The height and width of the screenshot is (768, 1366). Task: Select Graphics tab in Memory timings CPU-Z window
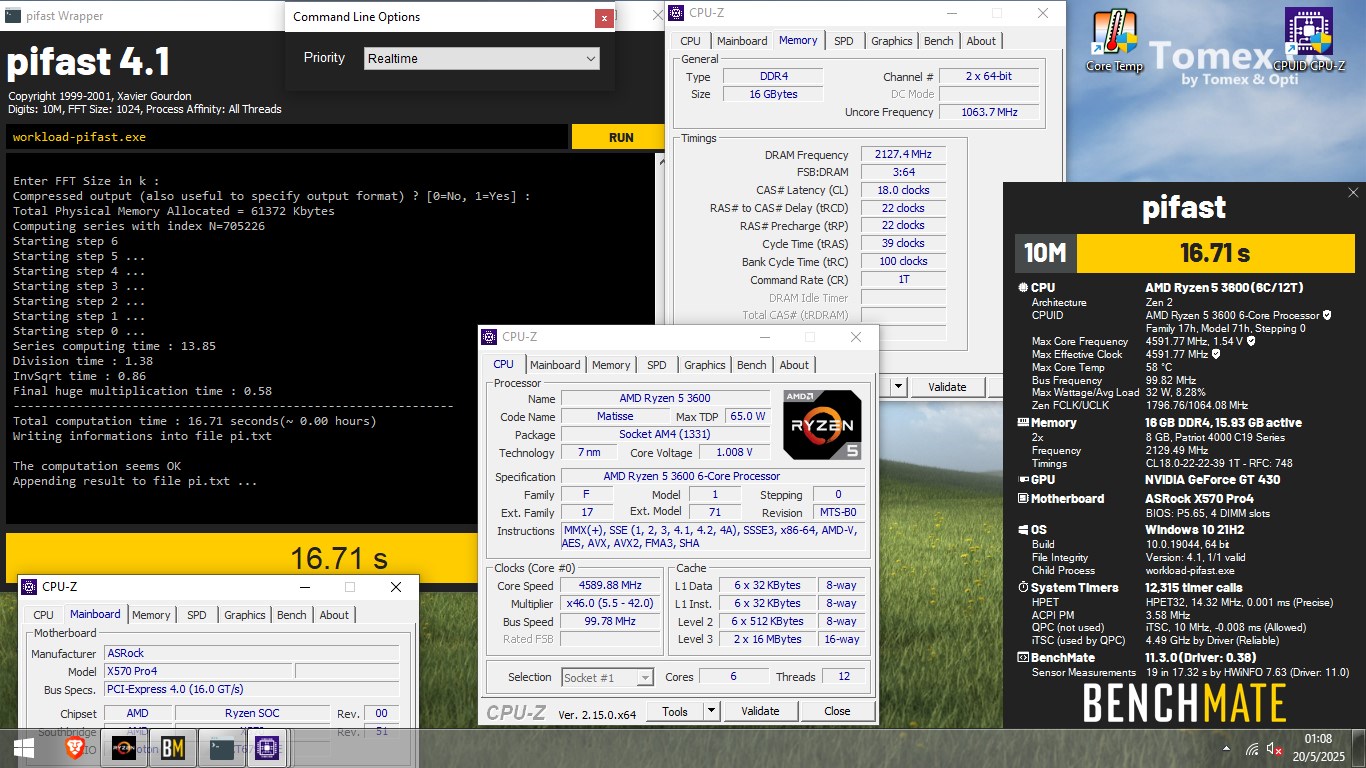pyautogui.click(x=892, y=41)
